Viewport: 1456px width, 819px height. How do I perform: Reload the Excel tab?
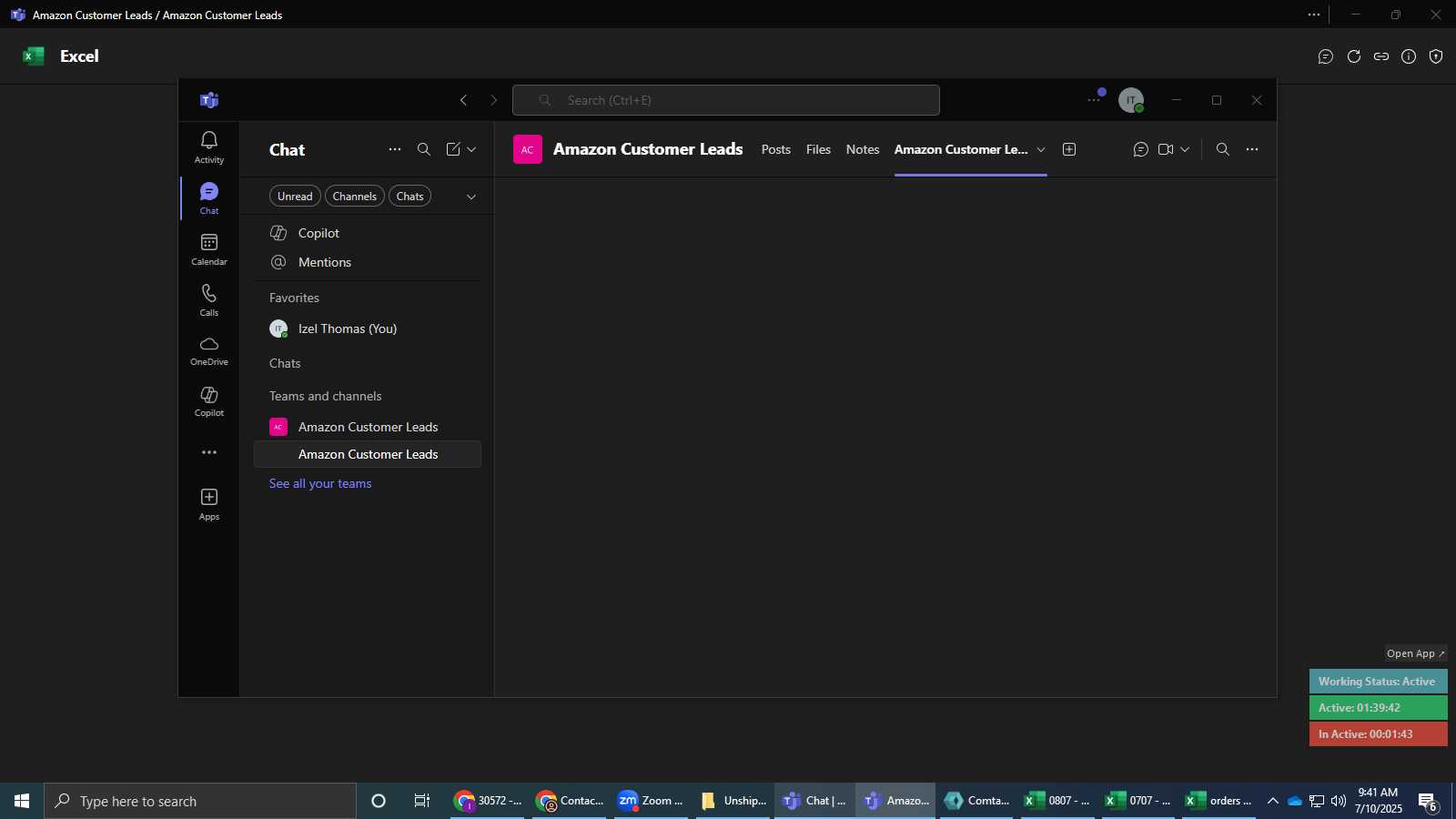(1354, 56)
